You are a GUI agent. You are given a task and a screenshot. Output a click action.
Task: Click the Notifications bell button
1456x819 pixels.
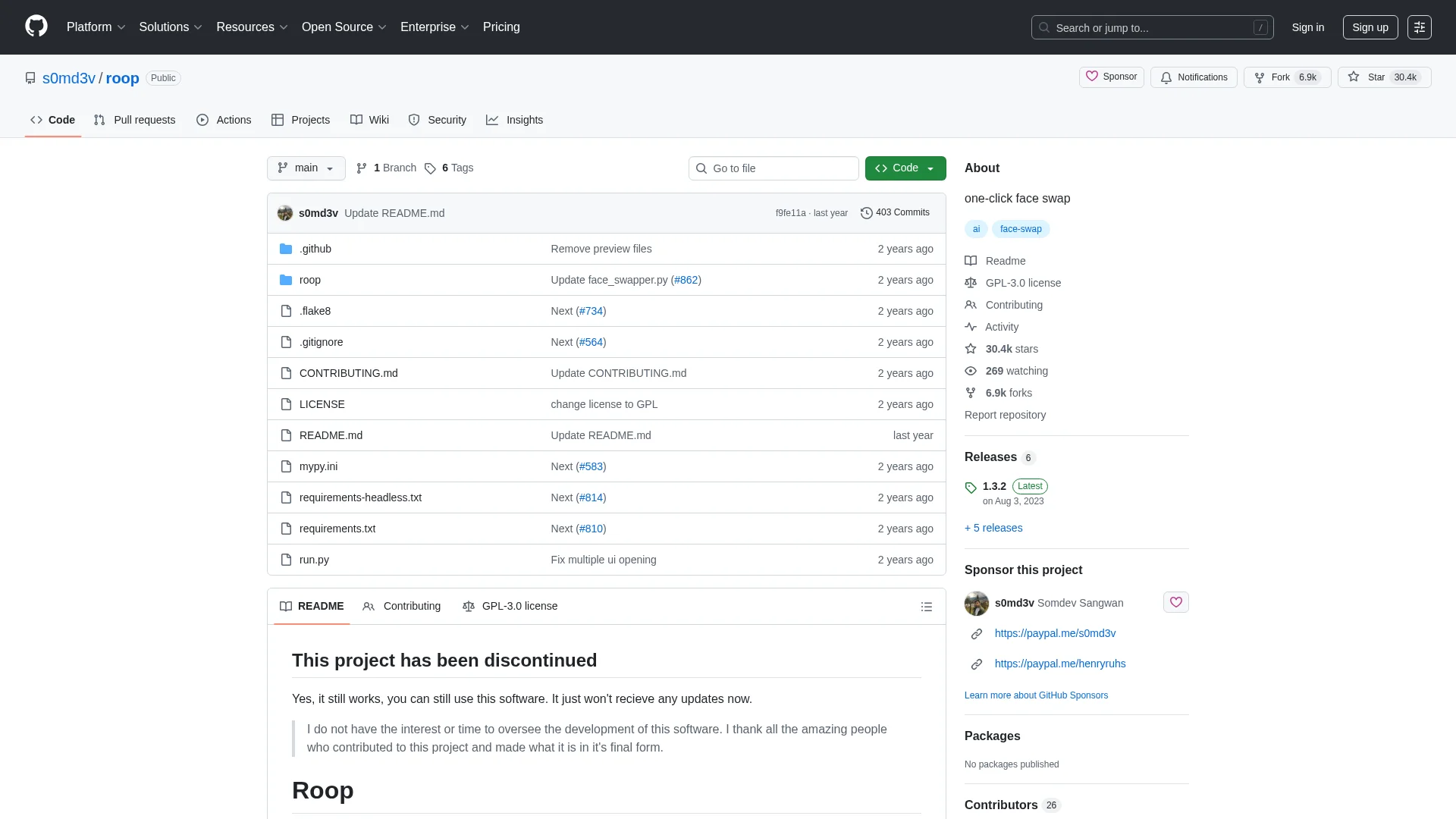(x=1194, y=77)
